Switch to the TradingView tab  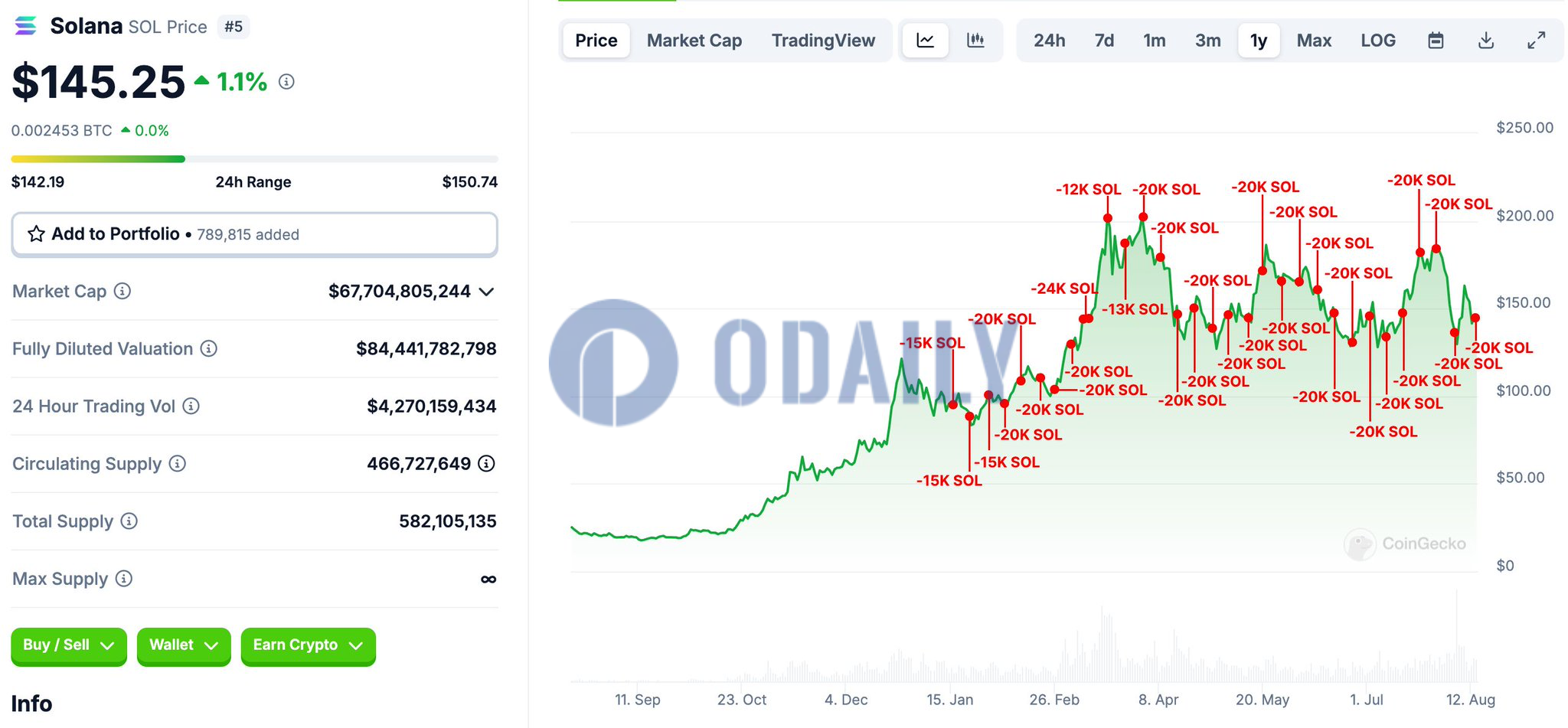click(823, 41)
